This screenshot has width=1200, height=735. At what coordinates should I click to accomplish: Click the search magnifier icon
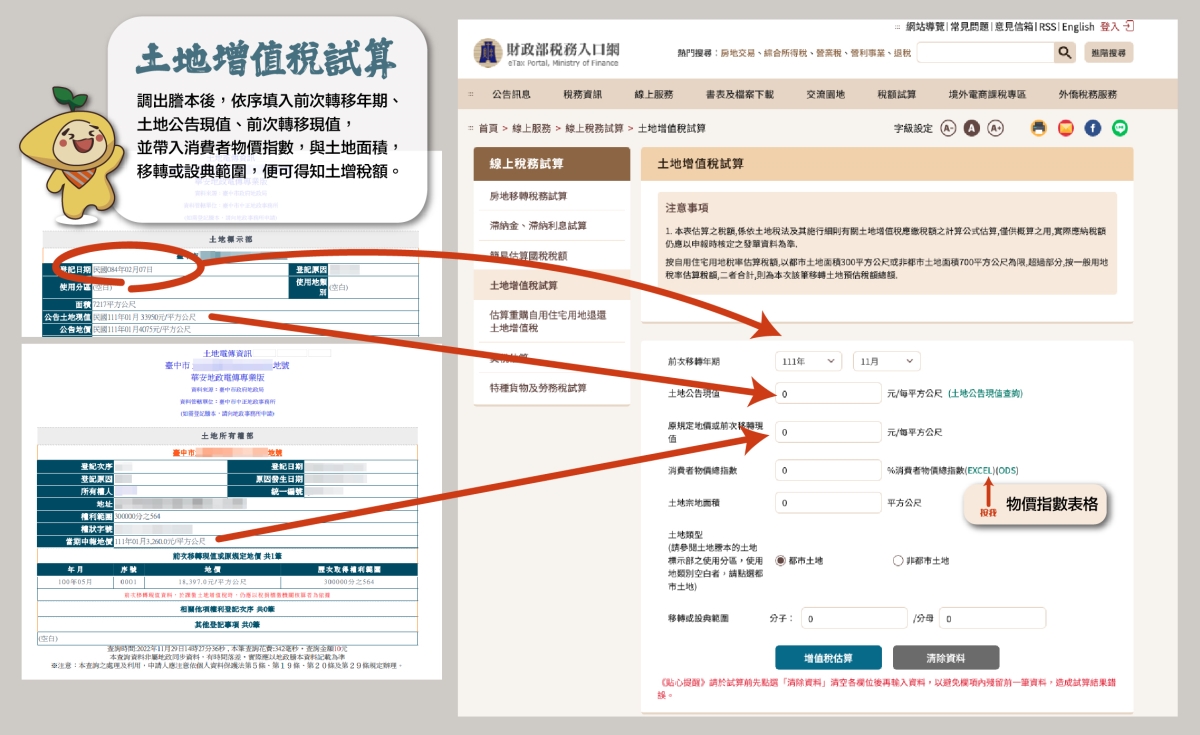pyautogui.click(x=1065, y=53)
